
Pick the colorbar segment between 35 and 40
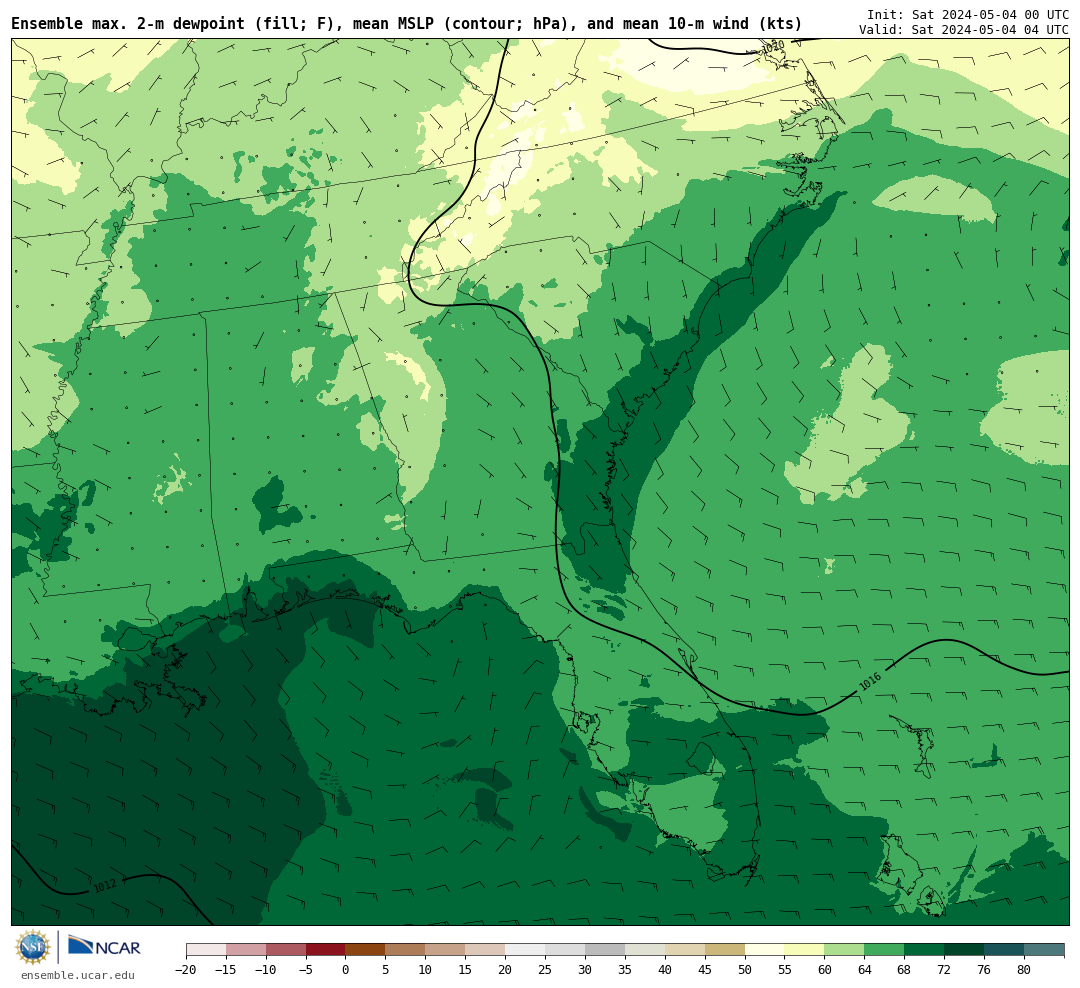(645, 950)
